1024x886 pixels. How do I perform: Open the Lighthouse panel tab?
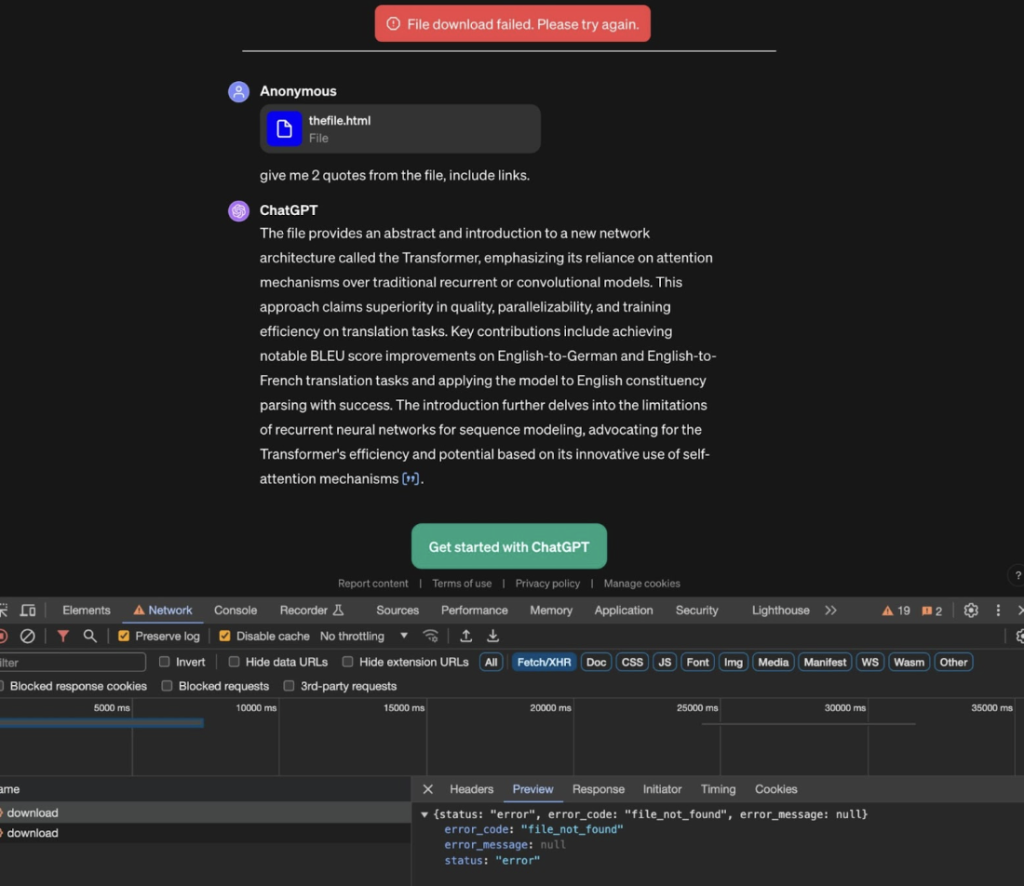pyautogui.click(x=780, y=610)
